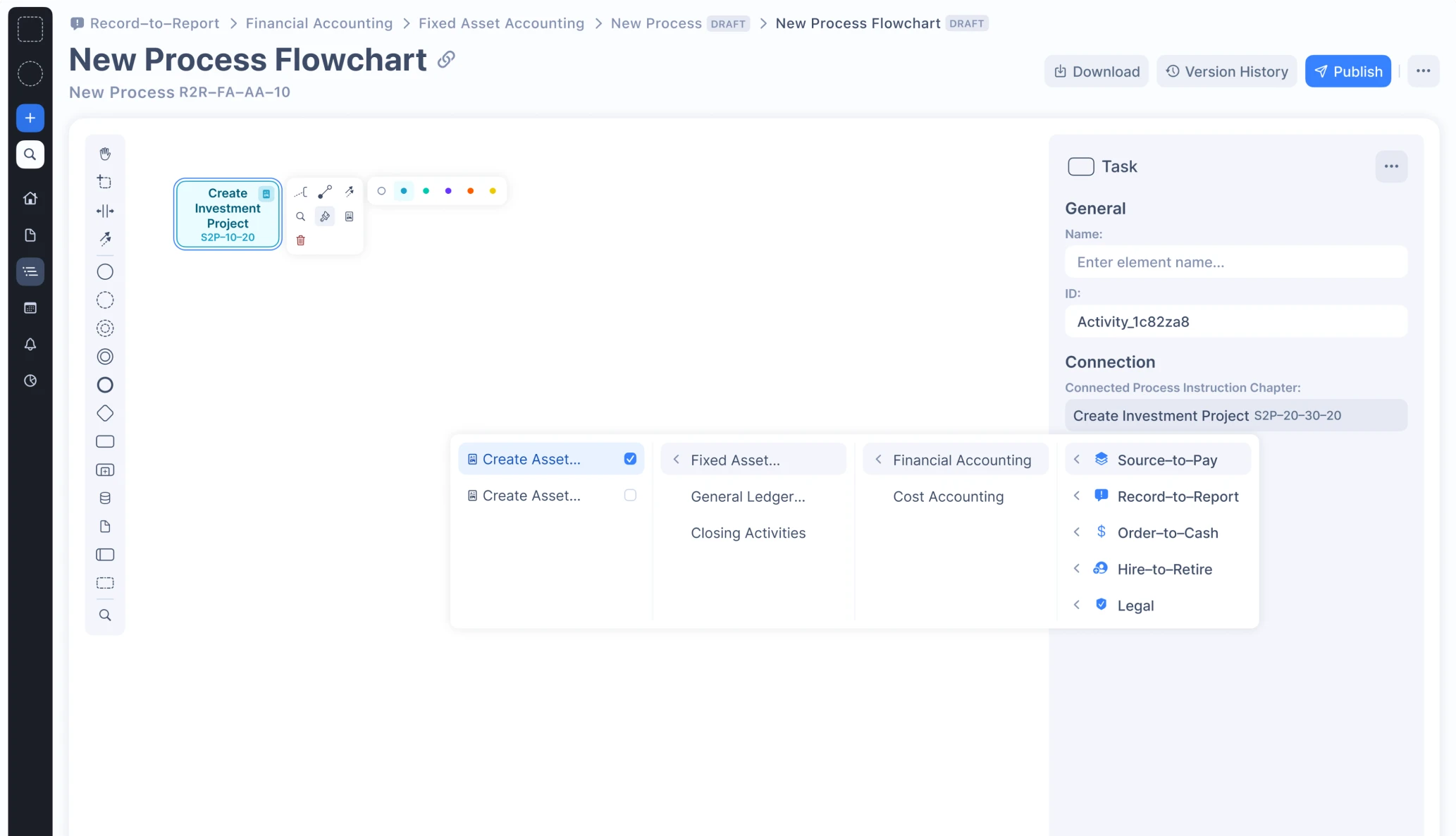Navigate to Financial Accounting in the breadcrumb
The height and width of the screenshot is (836, 1456).
tap(319, 23)
